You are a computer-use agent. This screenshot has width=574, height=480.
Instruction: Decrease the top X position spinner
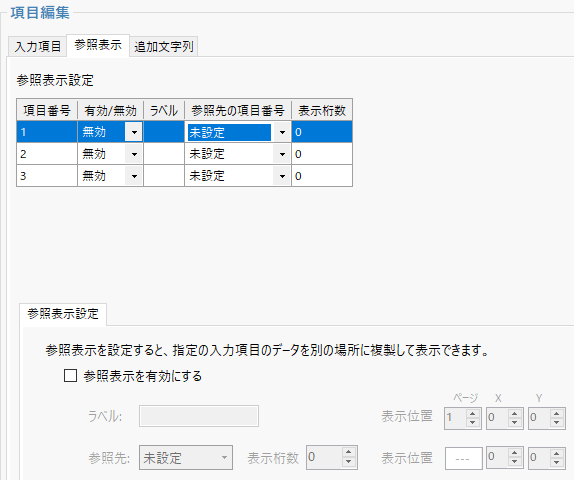click(515, 423)
